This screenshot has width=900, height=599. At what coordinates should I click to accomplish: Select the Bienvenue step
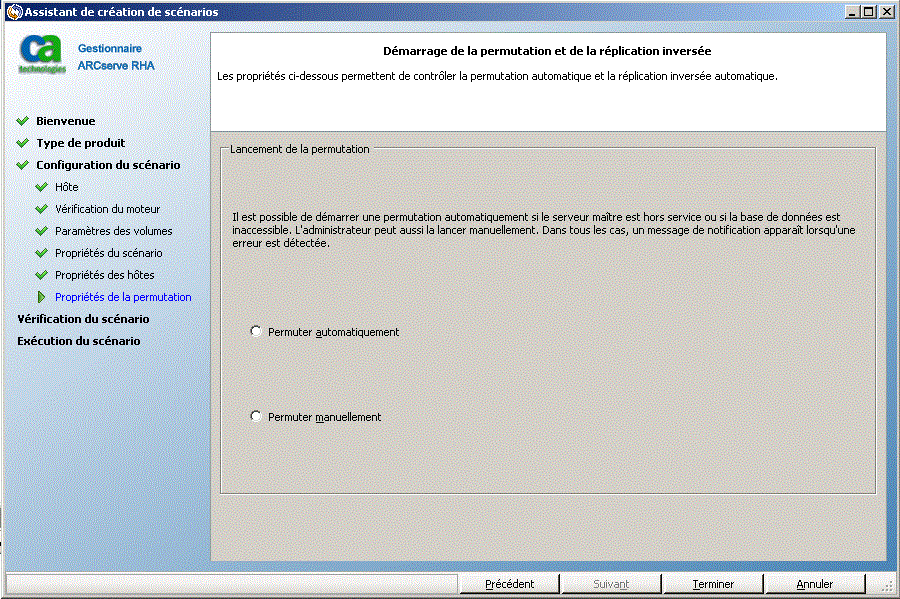[x=64, y=121]
